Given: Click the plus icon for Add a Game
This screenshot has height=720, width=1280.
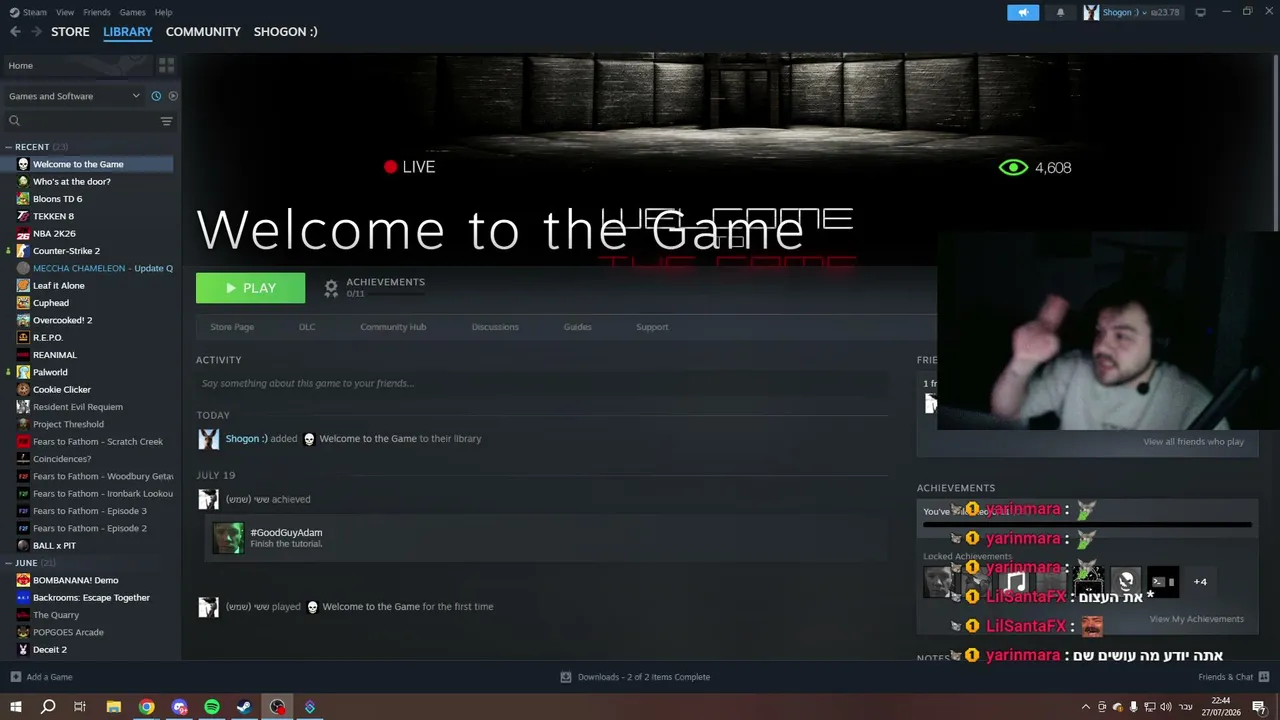Looking at the screenshot, I should 15,677.
